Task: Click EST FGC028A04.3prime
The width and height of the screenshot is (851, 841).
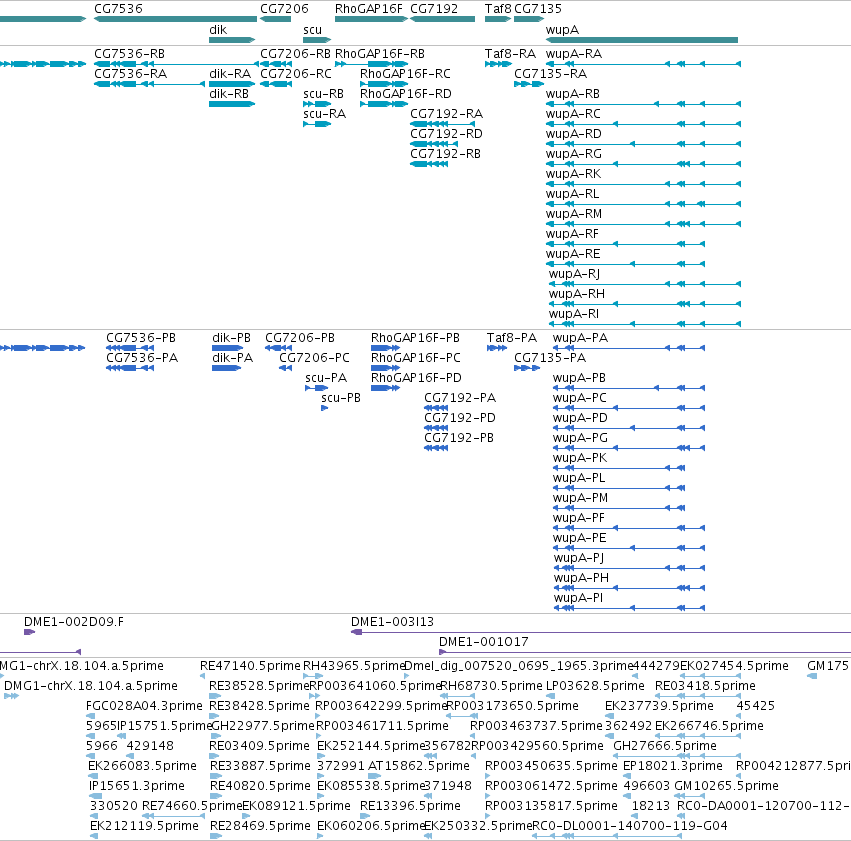Action: (x=144, y=706)
